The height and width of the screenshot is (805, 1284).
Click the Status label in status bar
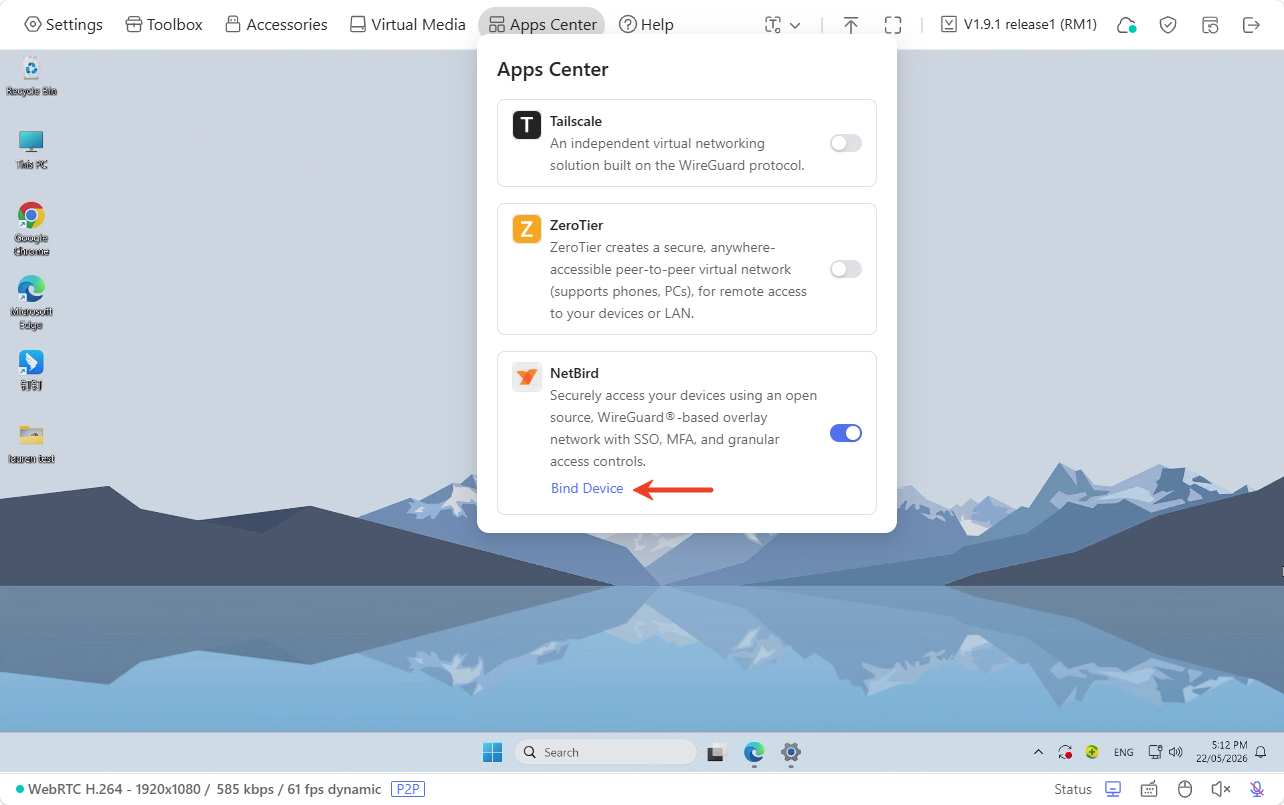(x=1073, y=789)
